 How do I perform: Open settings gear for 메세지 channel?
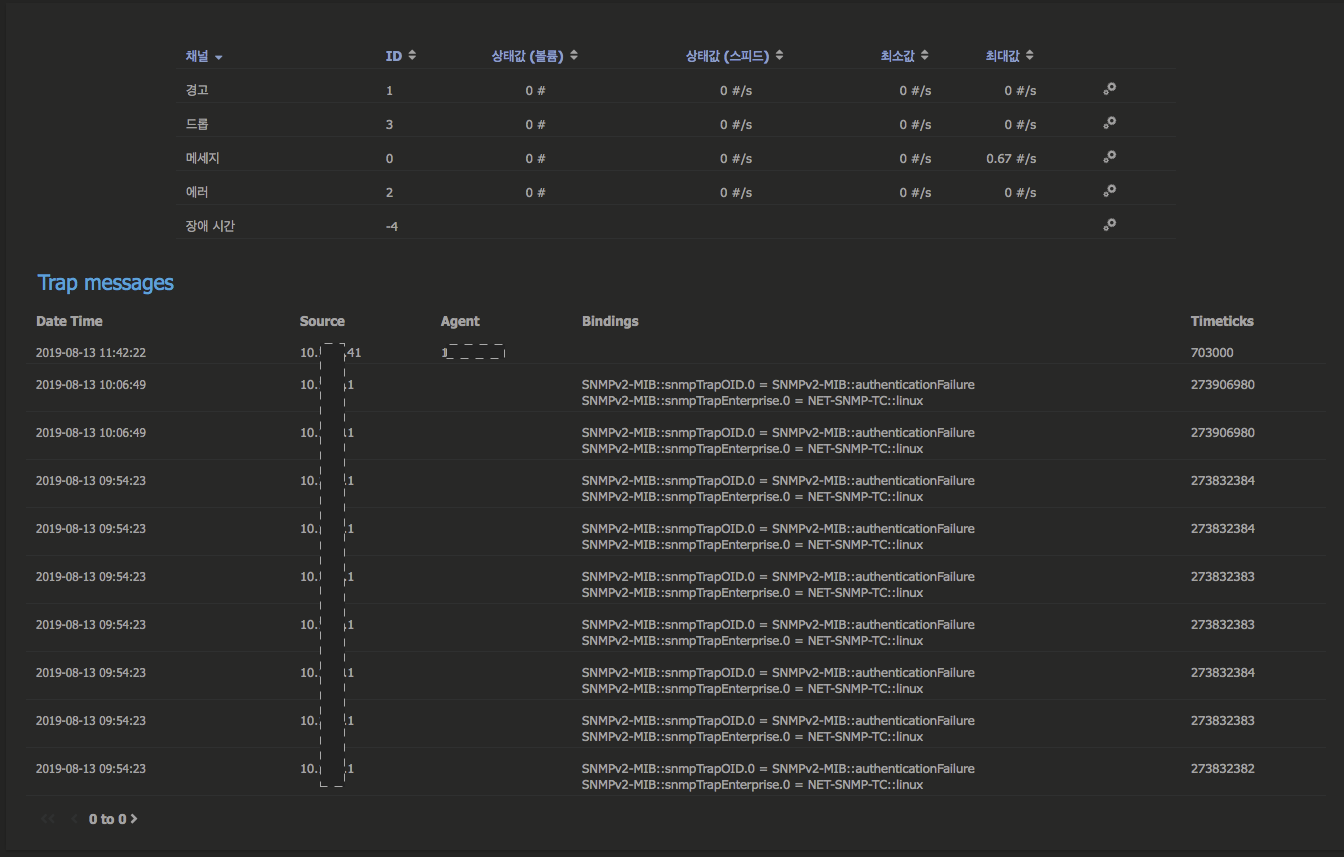tap(1109, 157)
